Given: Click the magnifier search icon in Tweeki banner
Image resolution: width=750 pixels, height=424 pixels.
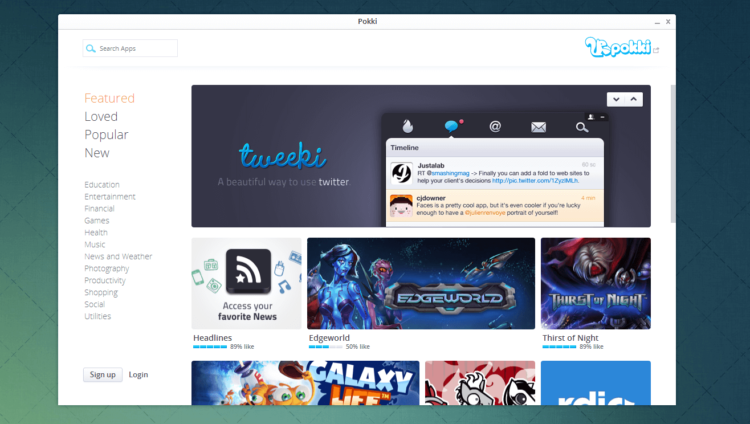Looking at the screenshot, I should coord(582,127).
